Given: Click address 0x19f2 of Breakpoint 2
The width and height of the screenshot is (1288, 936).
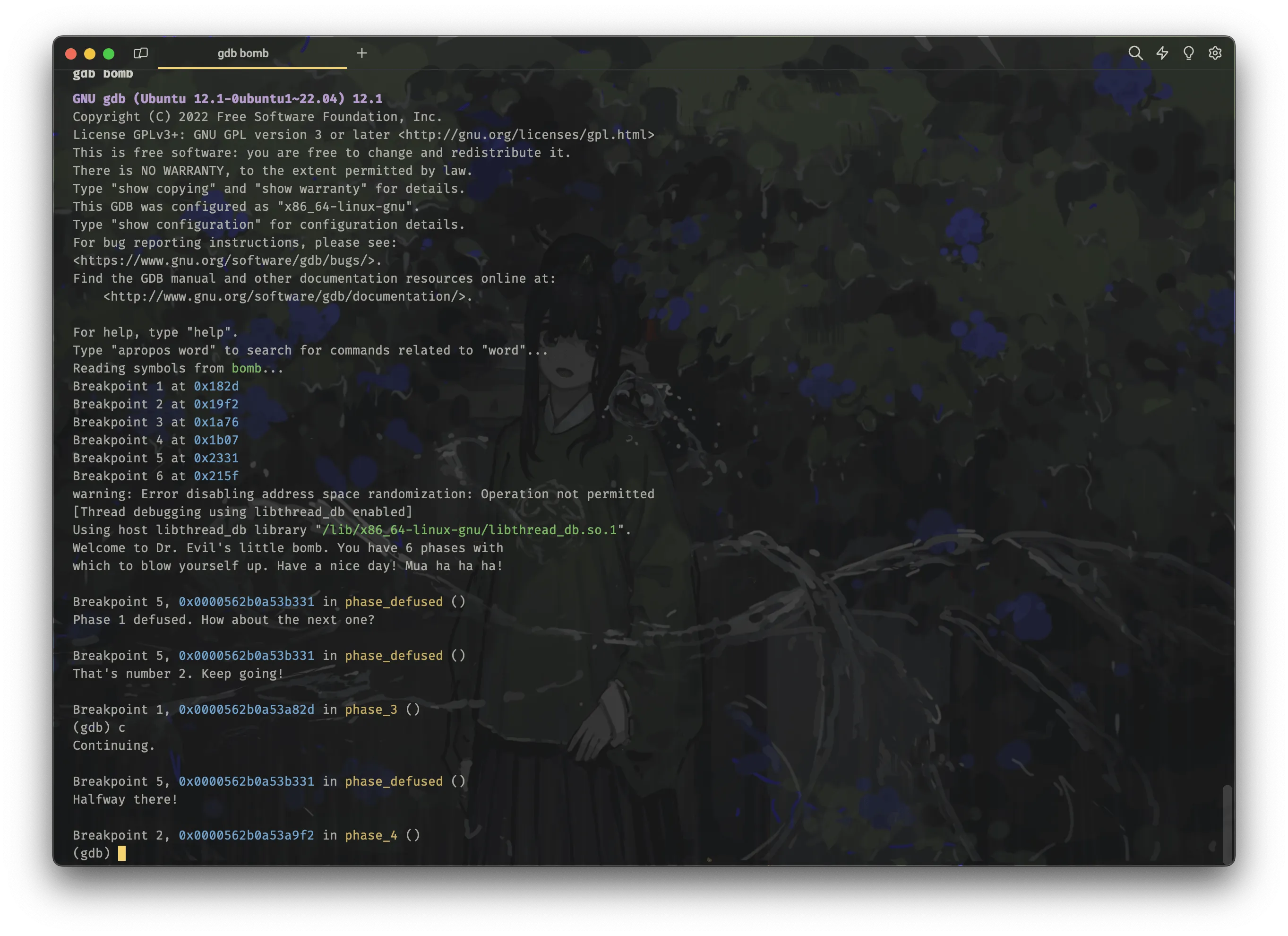Looking at the screenshot, I should click(216, 404).
